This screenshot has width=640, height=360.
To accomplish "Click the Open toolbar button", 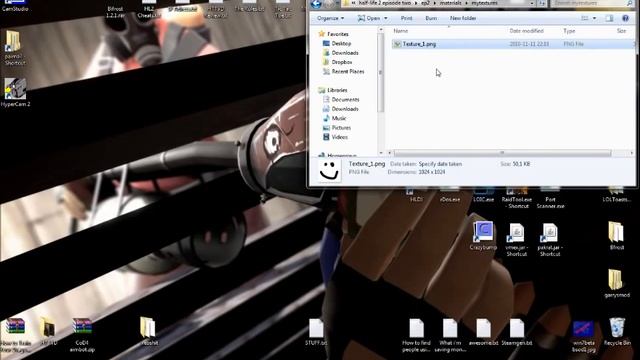I will point(369,18).
